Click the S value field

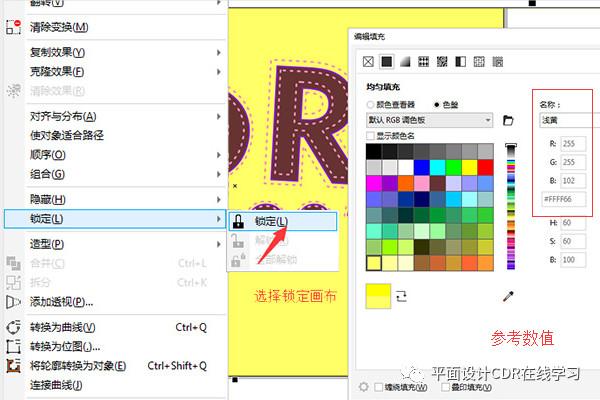(573, 241)
